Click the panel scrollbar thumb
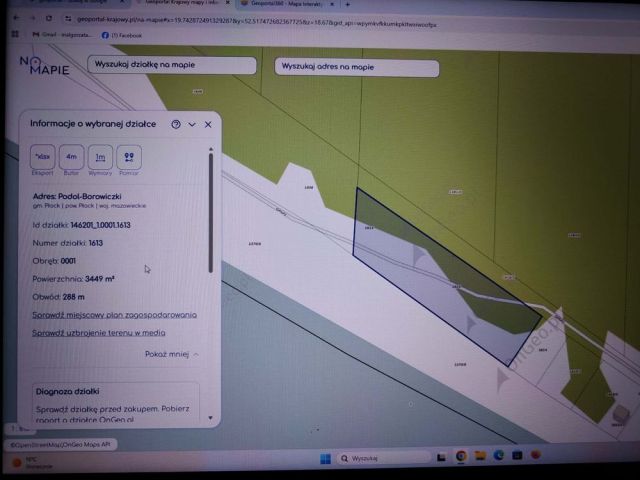The width and height of the screenshot is (640, 480). tap(211, 212)
